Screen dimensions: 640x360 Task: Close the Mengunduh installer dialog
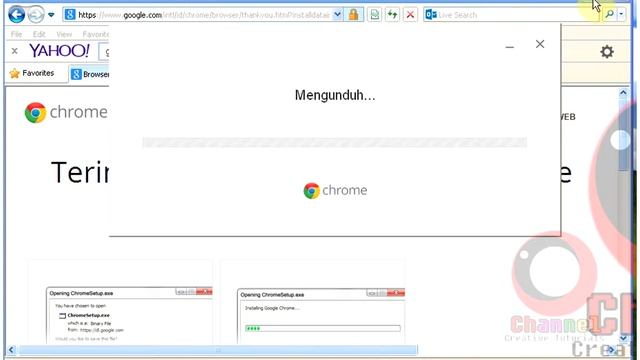point(540,44)
